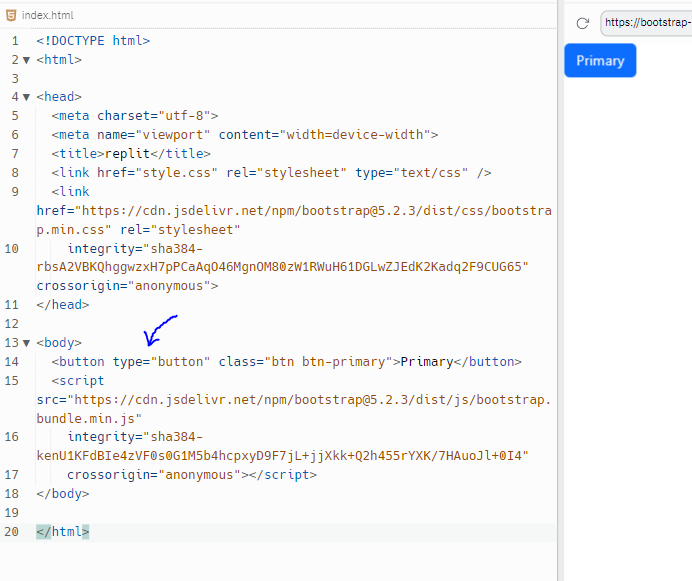Collapse the head section fold arrow on line 4
The height and width of the screenshot is (581, 692).
26,97
